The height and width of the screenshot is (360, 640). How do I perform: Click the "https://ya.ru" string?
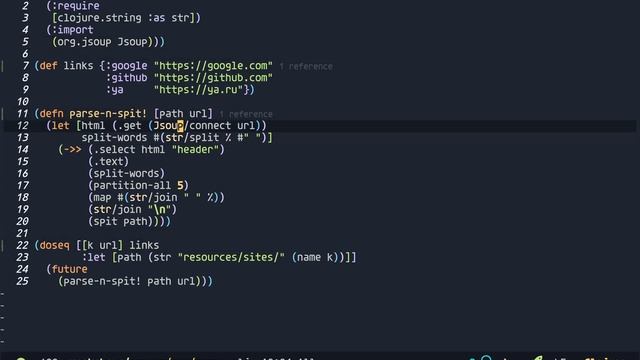pyautogui.click(x=198, y=90)
